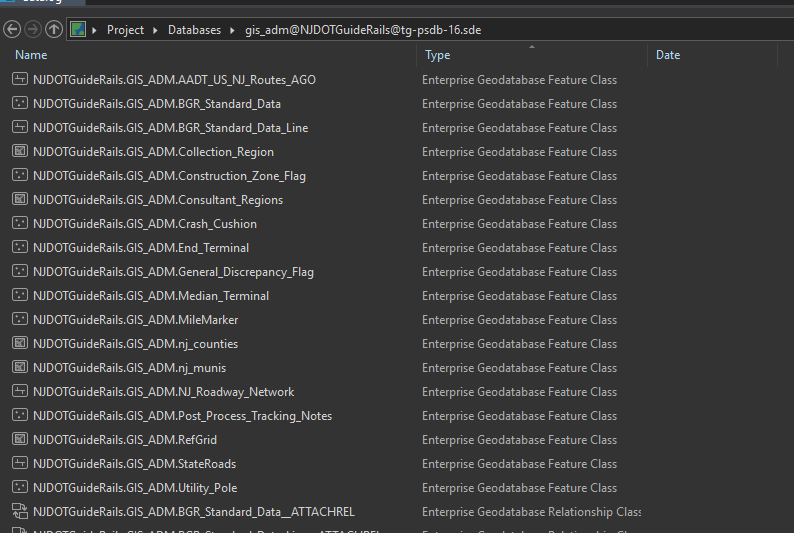Click point icon of Construction_Zone_Flag
The width and height of the screenshot is (794, 533).
click(20, 175)
